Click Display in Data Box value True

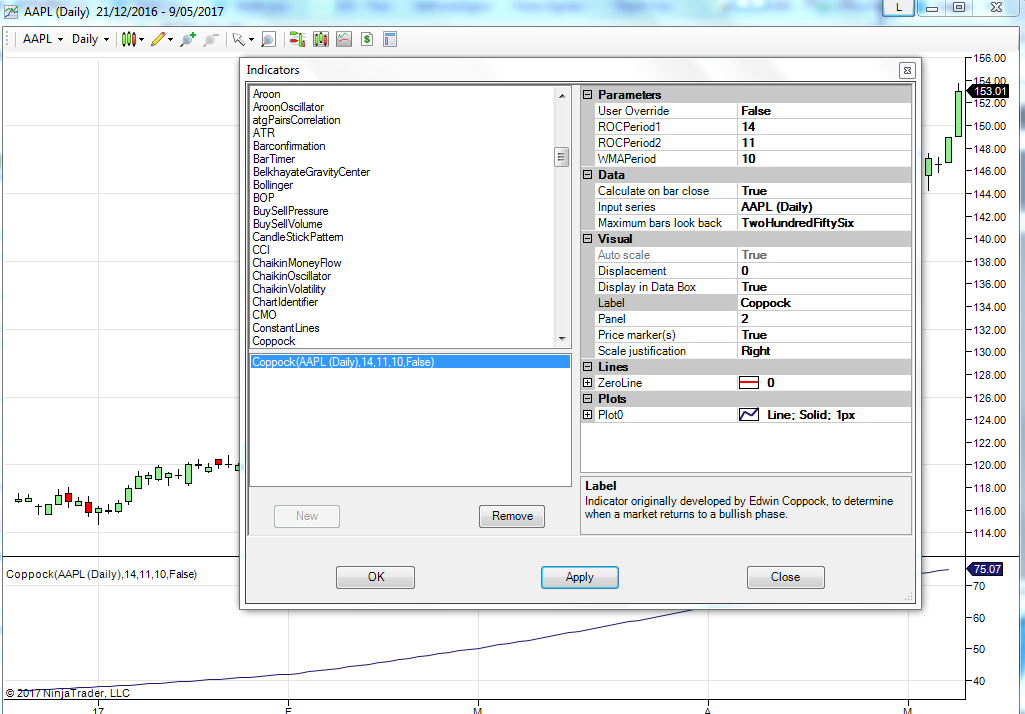[824, 287]
